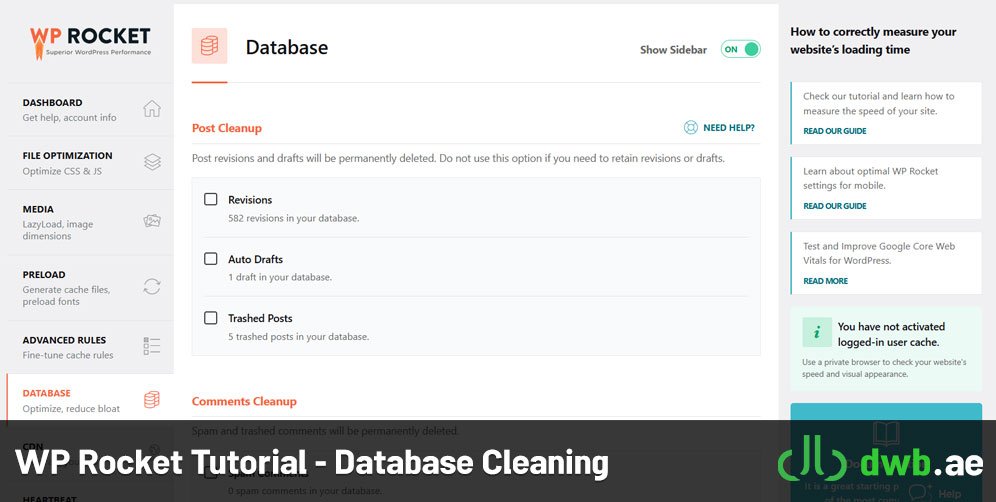This screenshot has width=996, height=502.
Task: Check the Trashed Posts checkbox
Action: [x=211, y=318]
